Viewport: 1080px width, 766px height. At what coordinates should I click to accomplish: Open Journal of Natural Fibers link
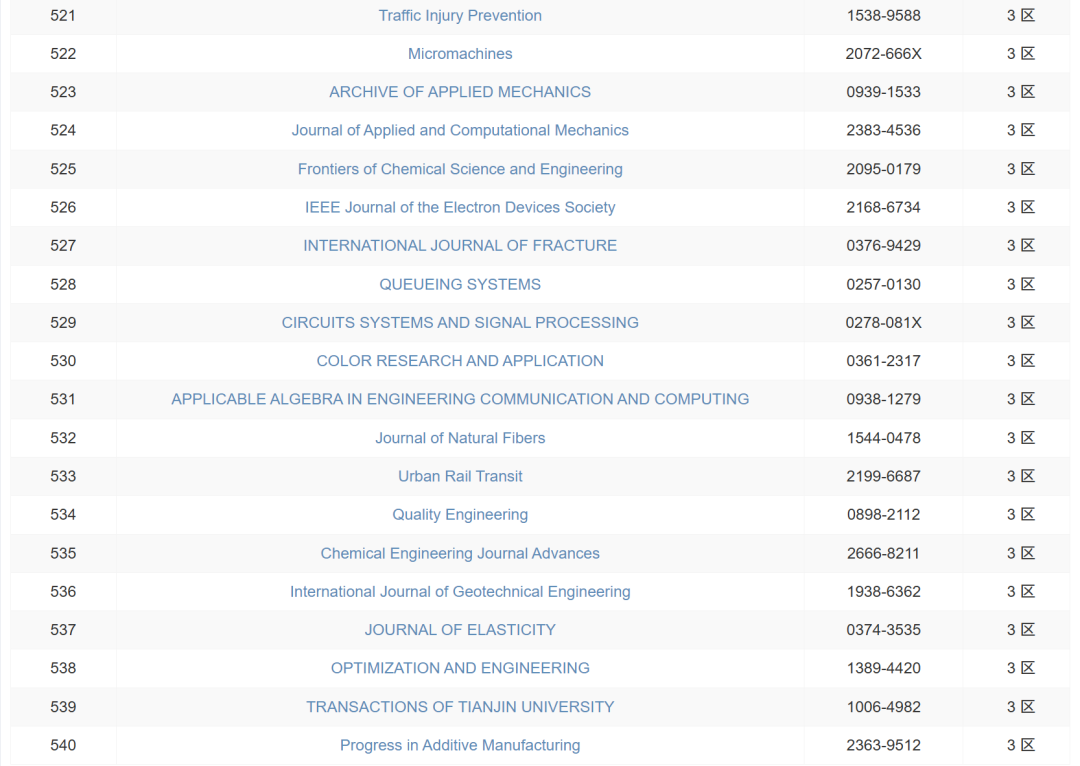point(460,438)
